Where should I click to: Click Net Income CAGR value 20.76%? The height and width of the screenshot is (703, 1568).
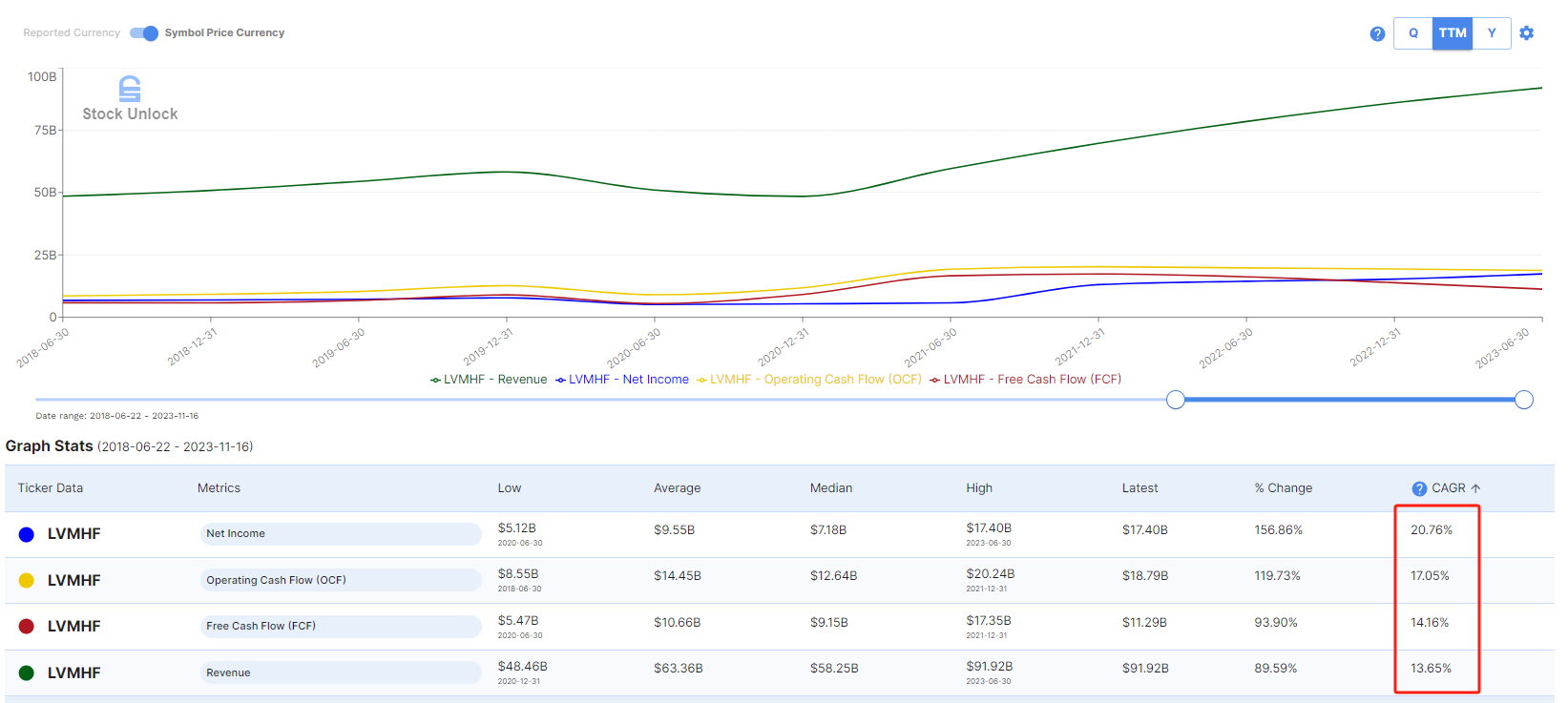1432,530
